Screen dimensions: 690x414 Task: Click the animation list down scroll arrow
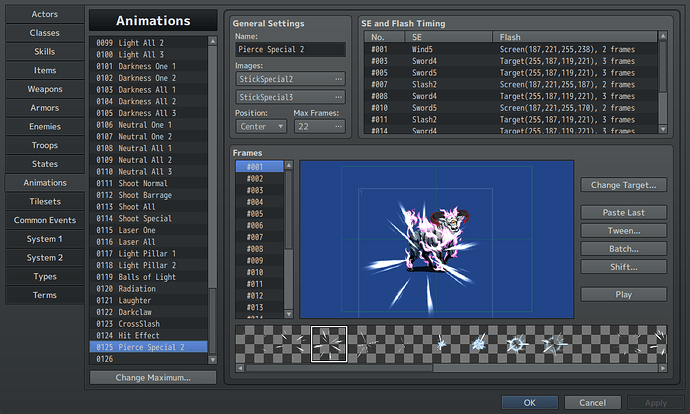click(x=213, y=359)
